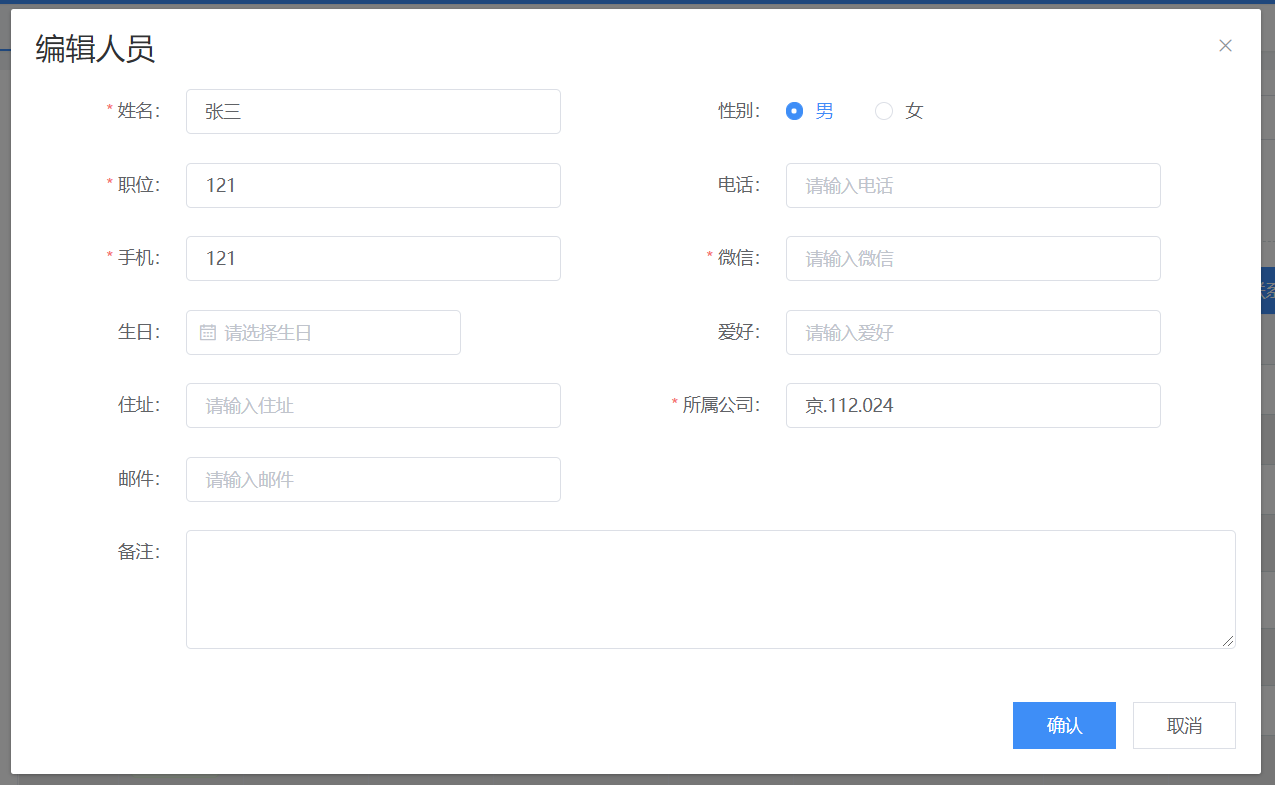
Task: Select the 男 radio button
Action: coord(795,111)
